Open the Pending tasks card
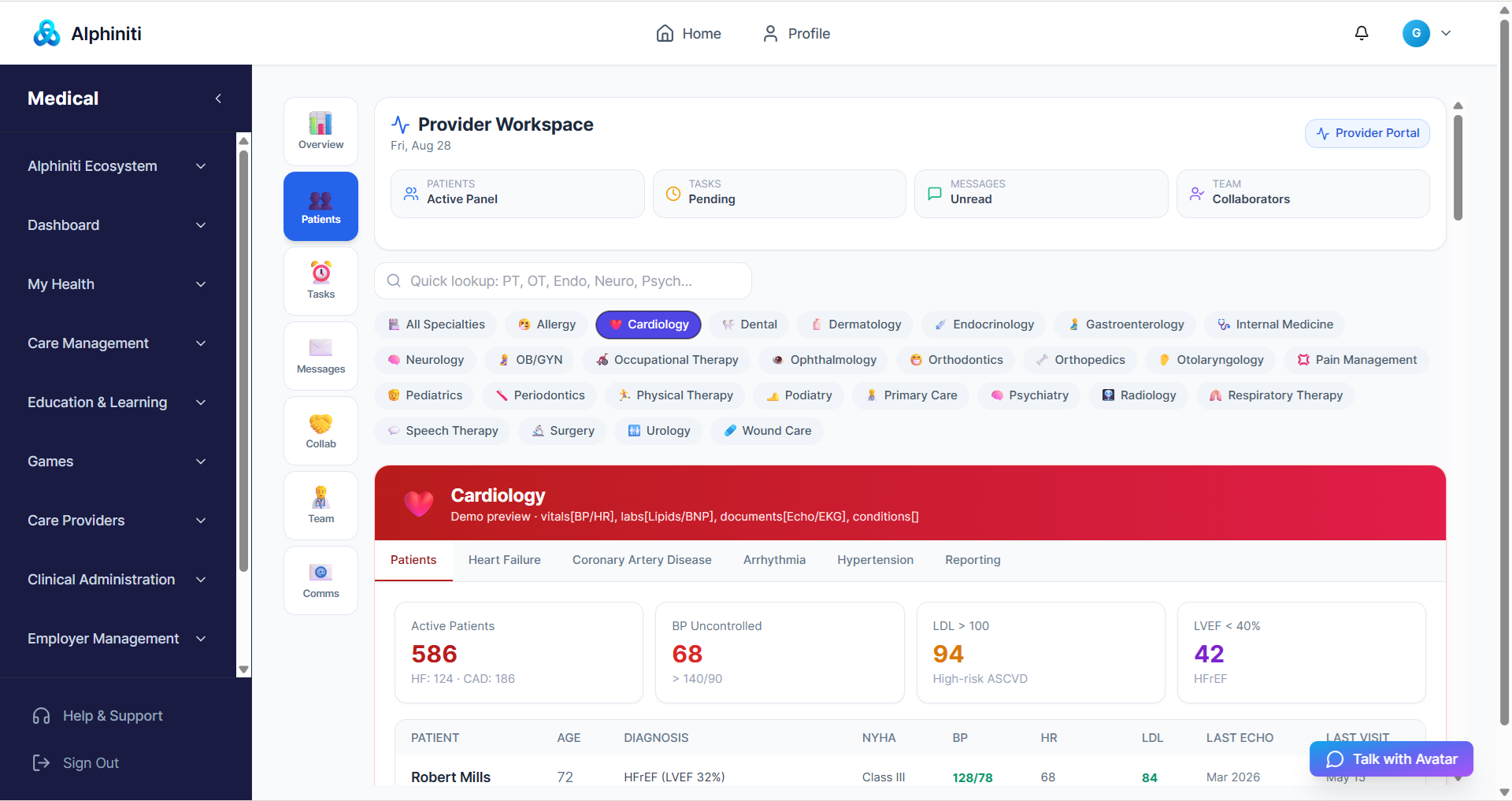 779,194
